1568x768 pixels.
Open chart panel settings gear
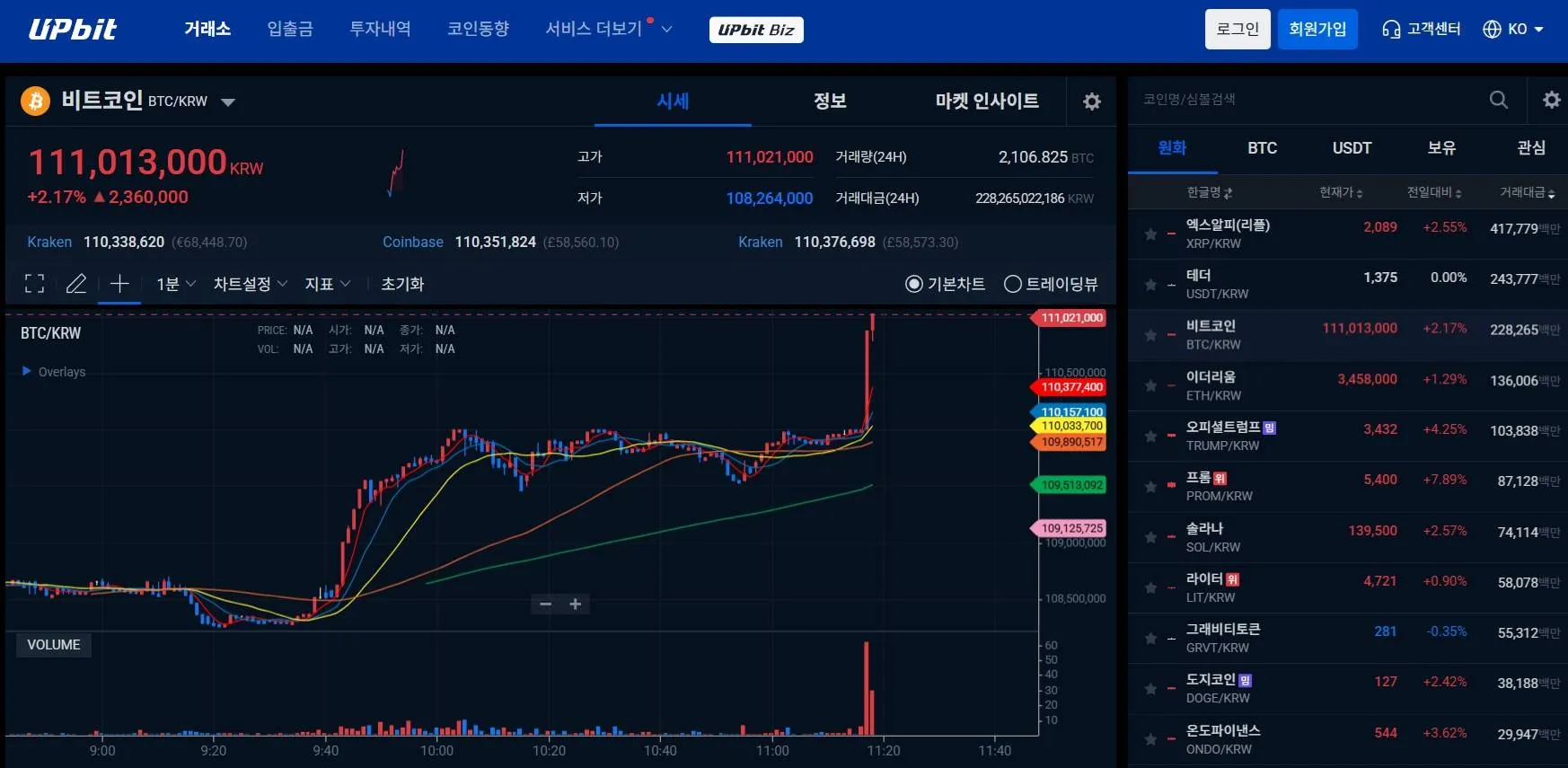coord(1092,102)
